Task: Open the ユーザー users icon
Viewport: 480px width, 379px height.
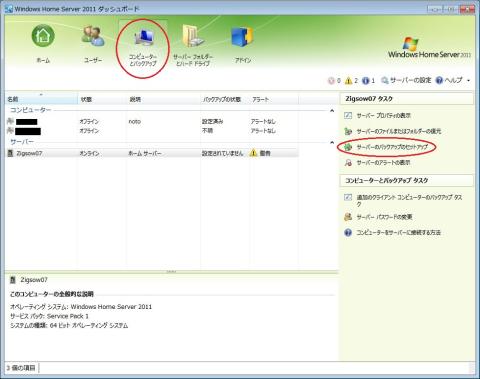Action: coord(93,36)
